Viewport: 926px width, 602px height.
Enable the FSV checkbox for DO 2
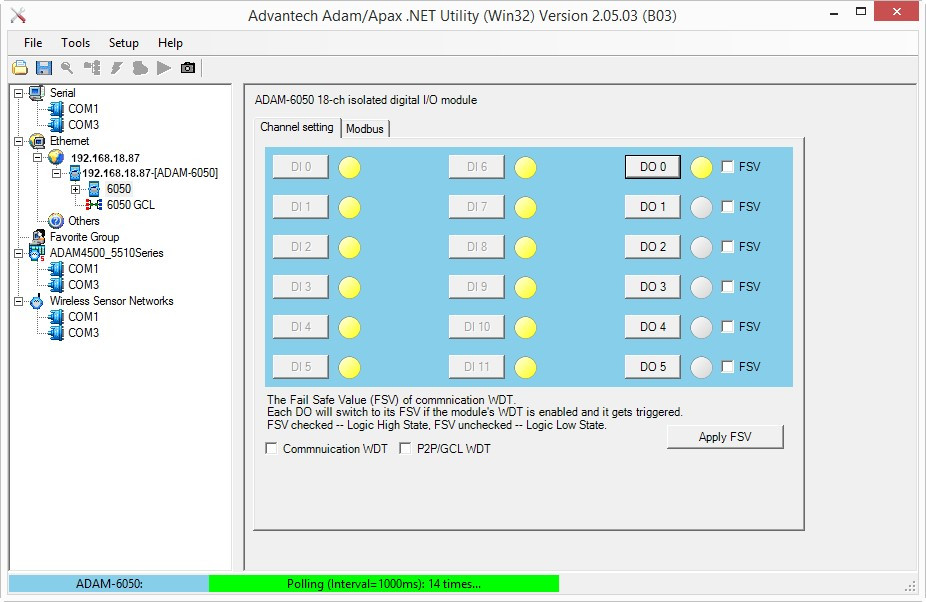pos(728,247)
